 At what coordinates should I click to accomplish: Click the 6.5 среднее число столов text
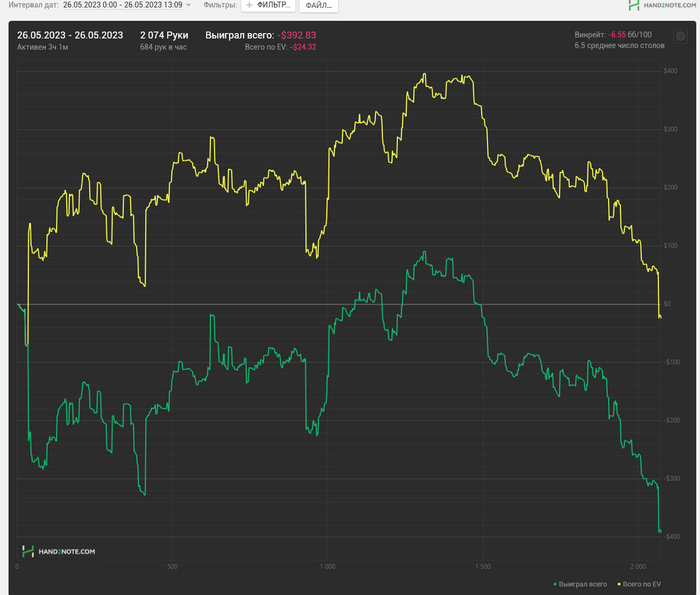(x=619, y=46)
